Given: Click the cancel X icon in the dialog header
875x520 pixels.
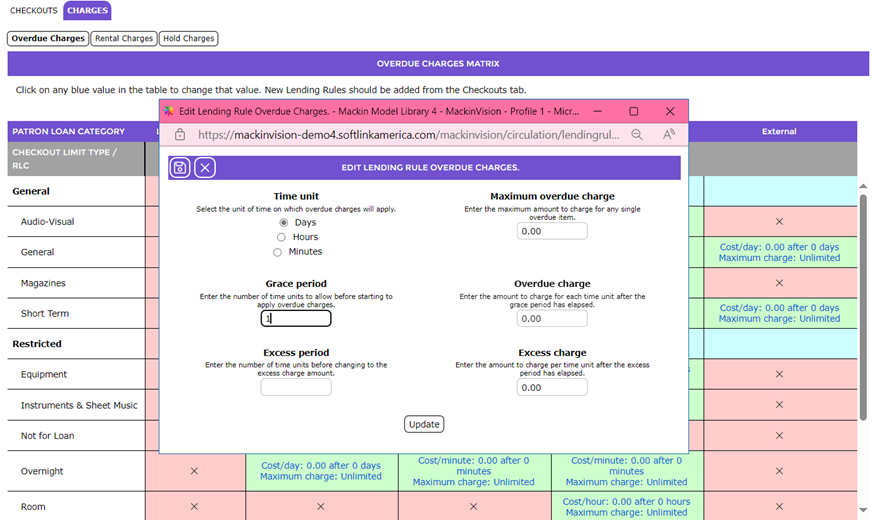Looking at the screenshot, I should click(205, 167).
